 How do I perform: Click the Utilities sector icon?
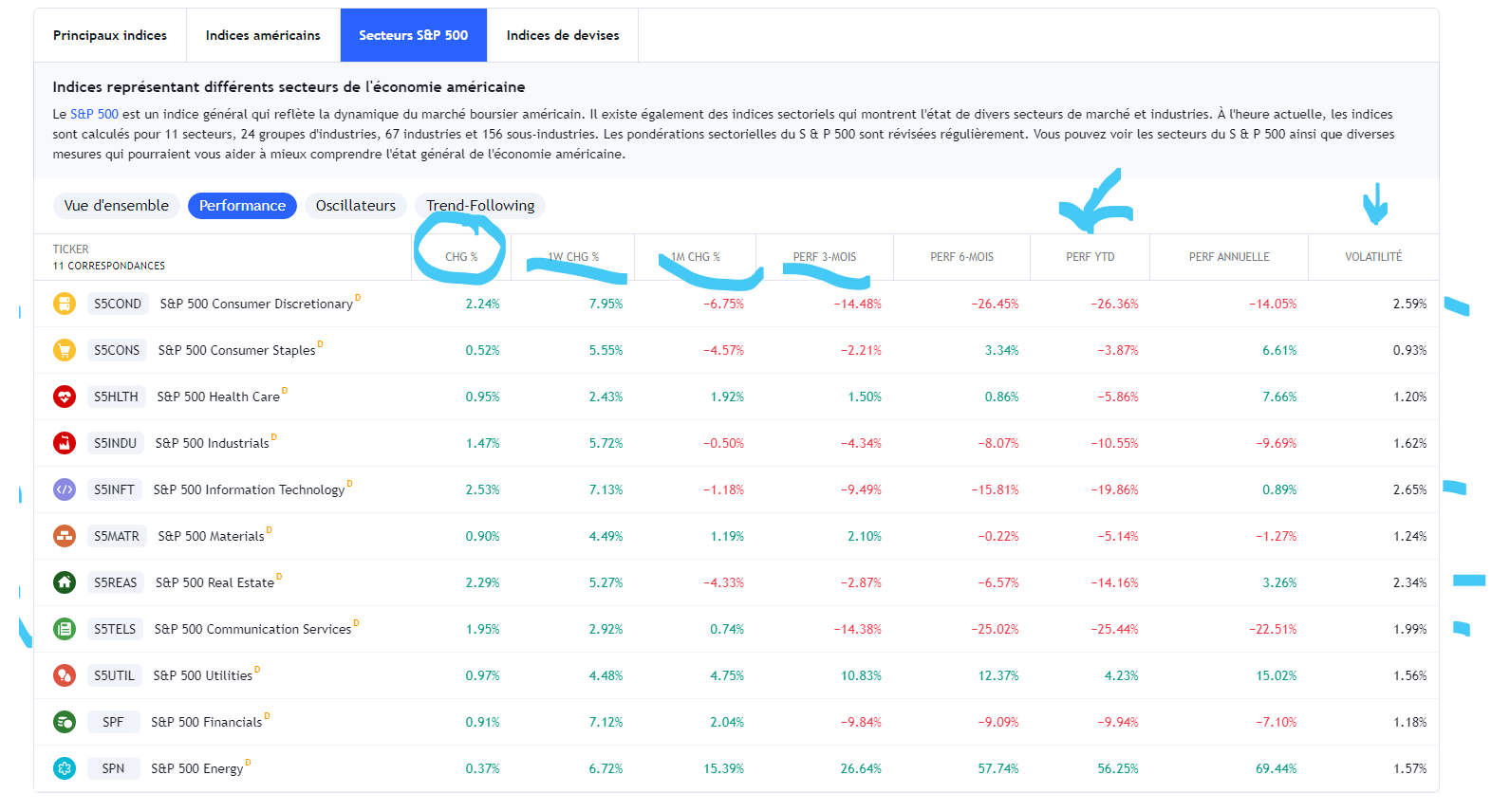pyautogui.click(x=65, y=675)
